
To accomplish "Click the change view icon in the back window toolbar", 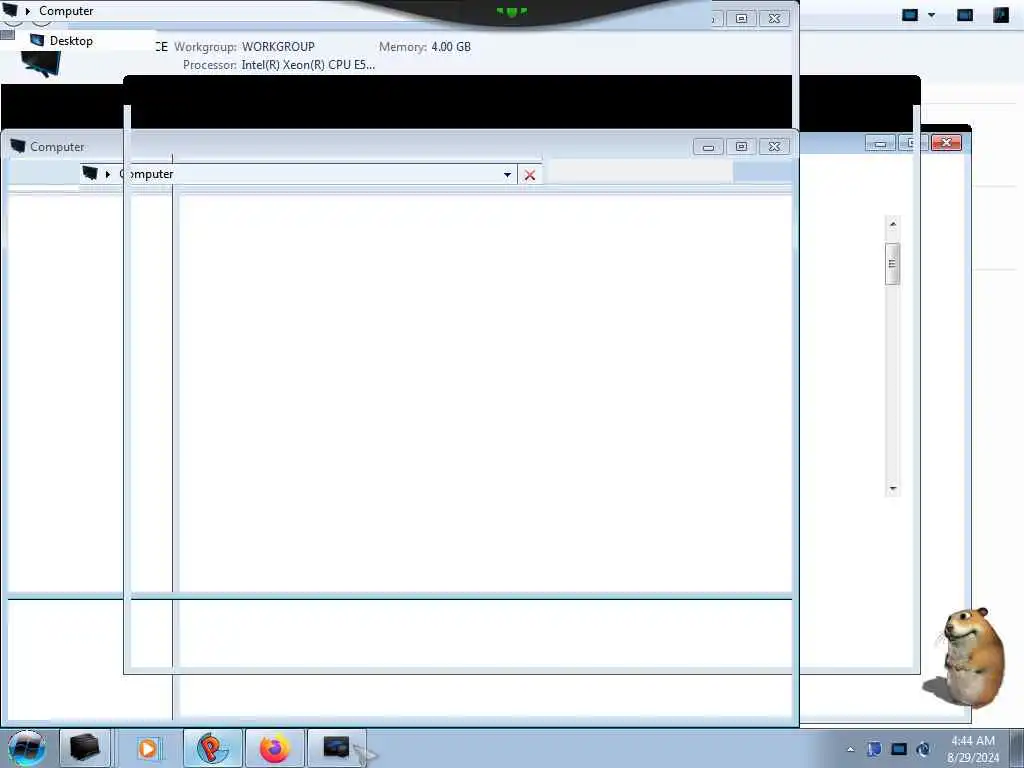I will 910,15.
